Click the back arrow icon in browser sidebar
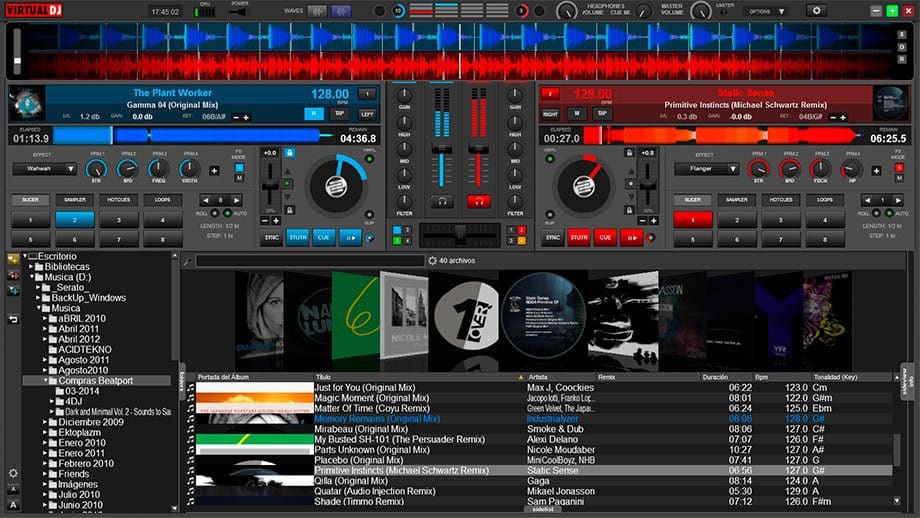The width and height of the screenshot is (920, 518). 13,319
